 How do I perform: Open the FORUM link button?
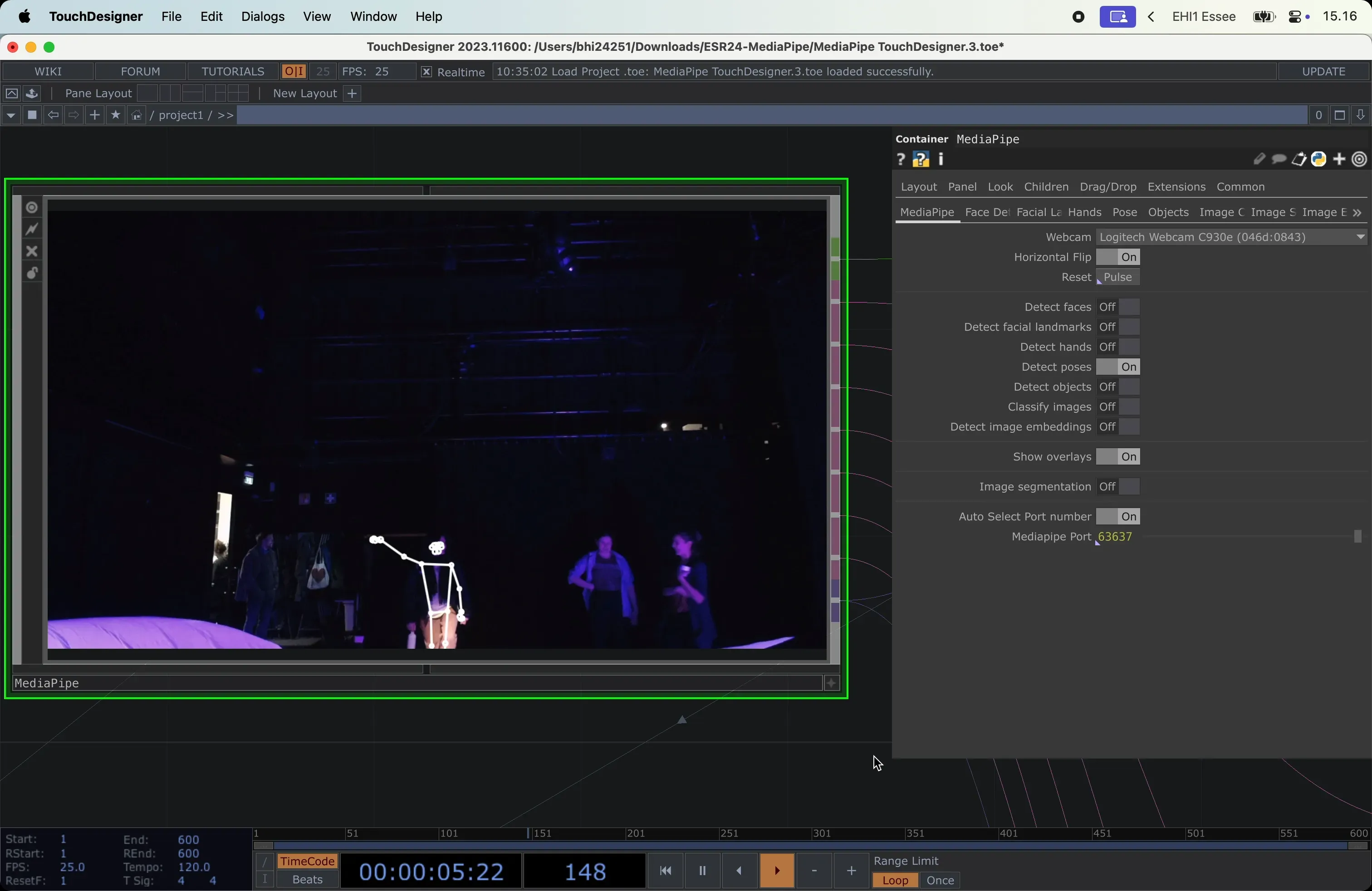pyautogui.click(x=141, y=72)
